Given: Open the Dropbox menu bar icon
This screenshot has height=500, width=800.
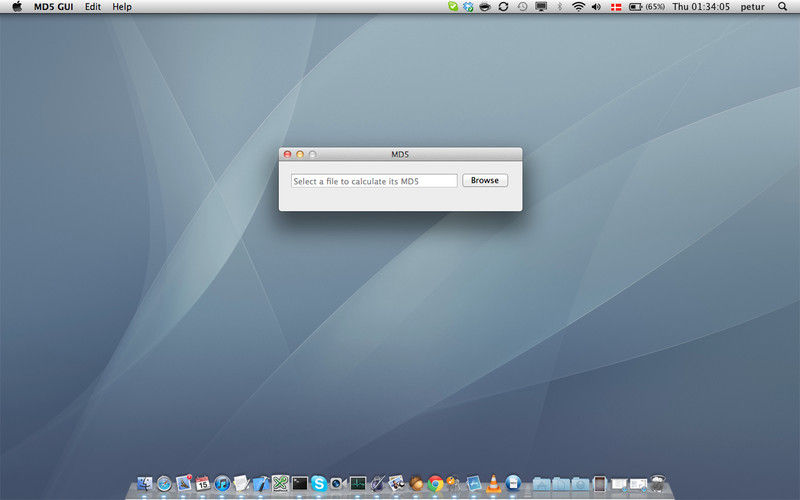Looking at the screenshot, I should coord(468,7).
